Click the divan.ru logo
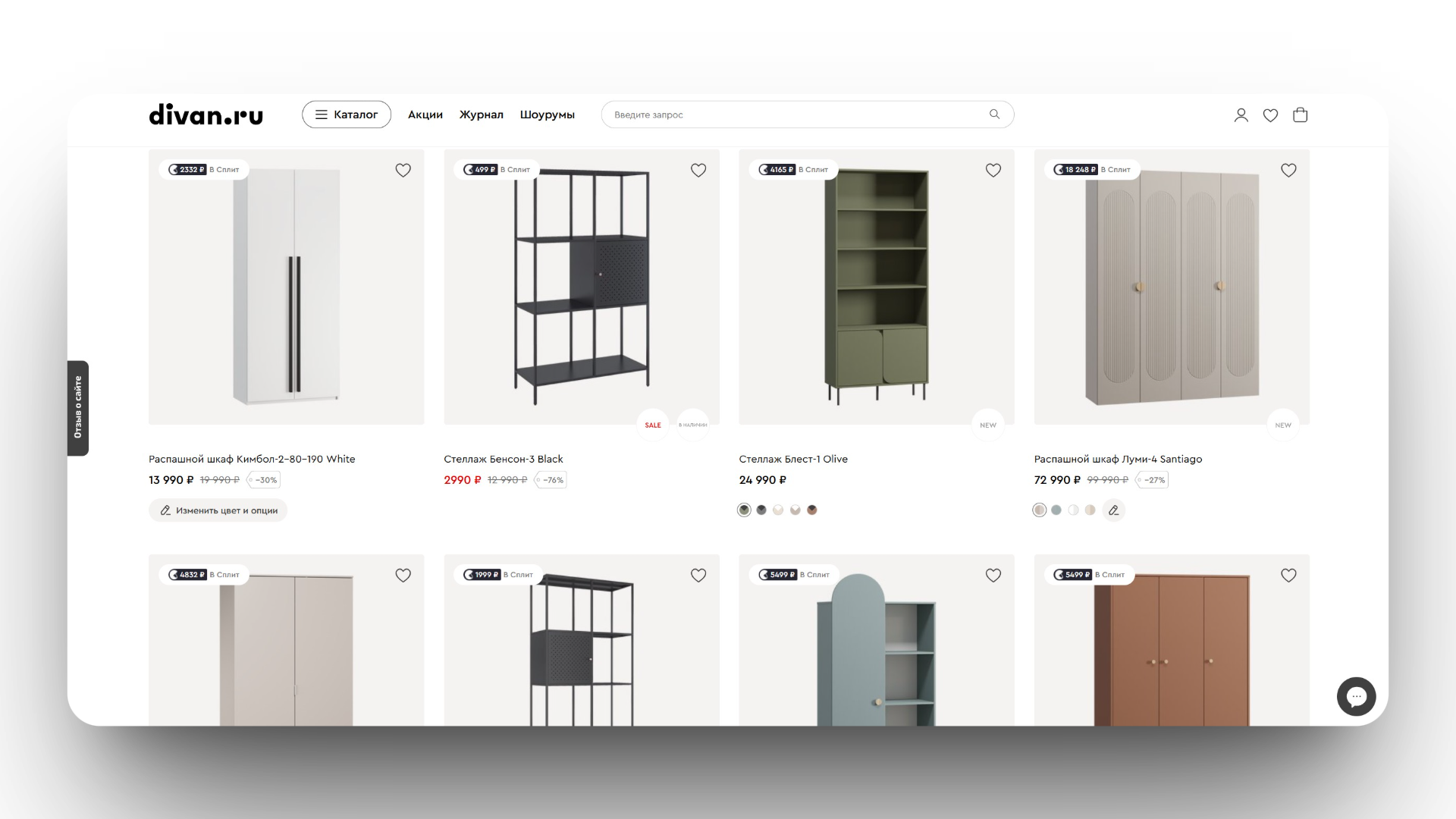The image size is (1456, 819). coord(206,115)
